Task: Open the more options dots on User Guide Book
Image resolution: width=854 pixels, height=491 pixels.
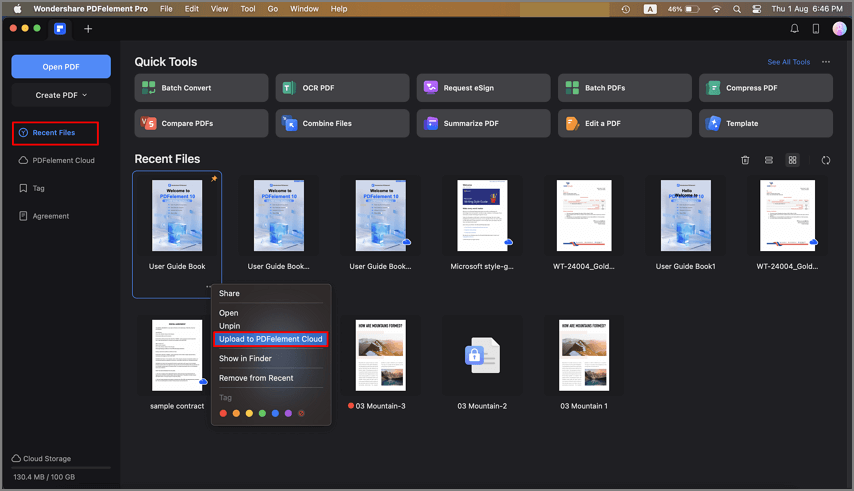Action: point(208,286)
